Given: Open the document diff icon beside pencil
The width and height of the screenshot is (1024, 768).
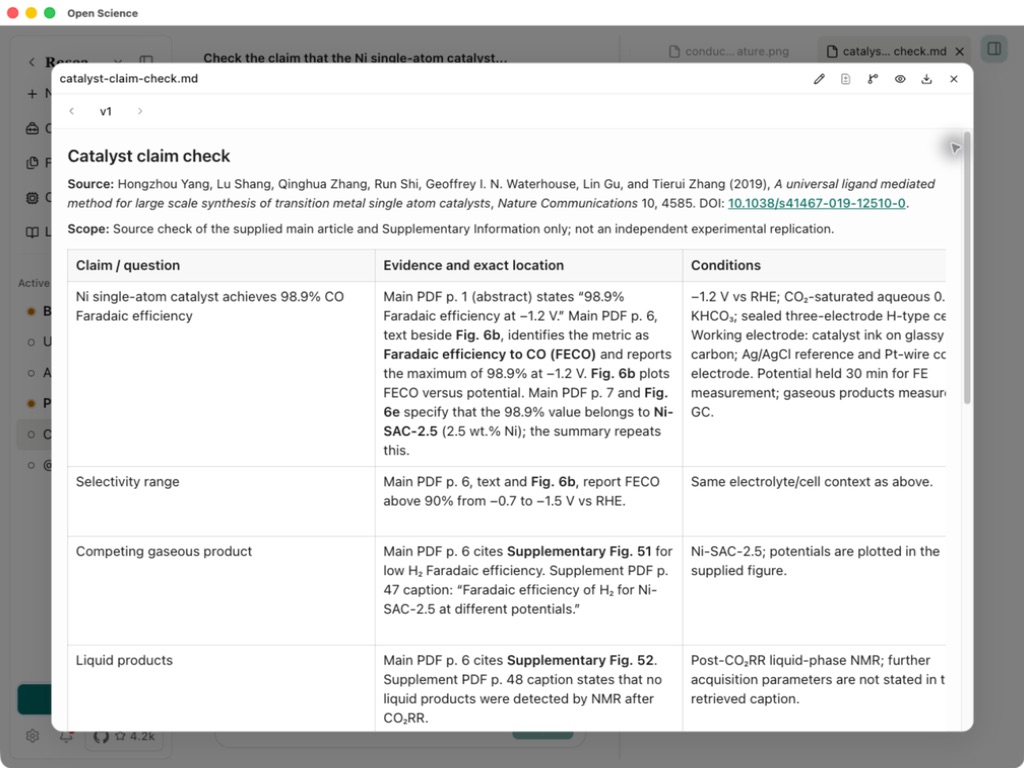Looking at the screenshot, I should [x=846, y=79].
